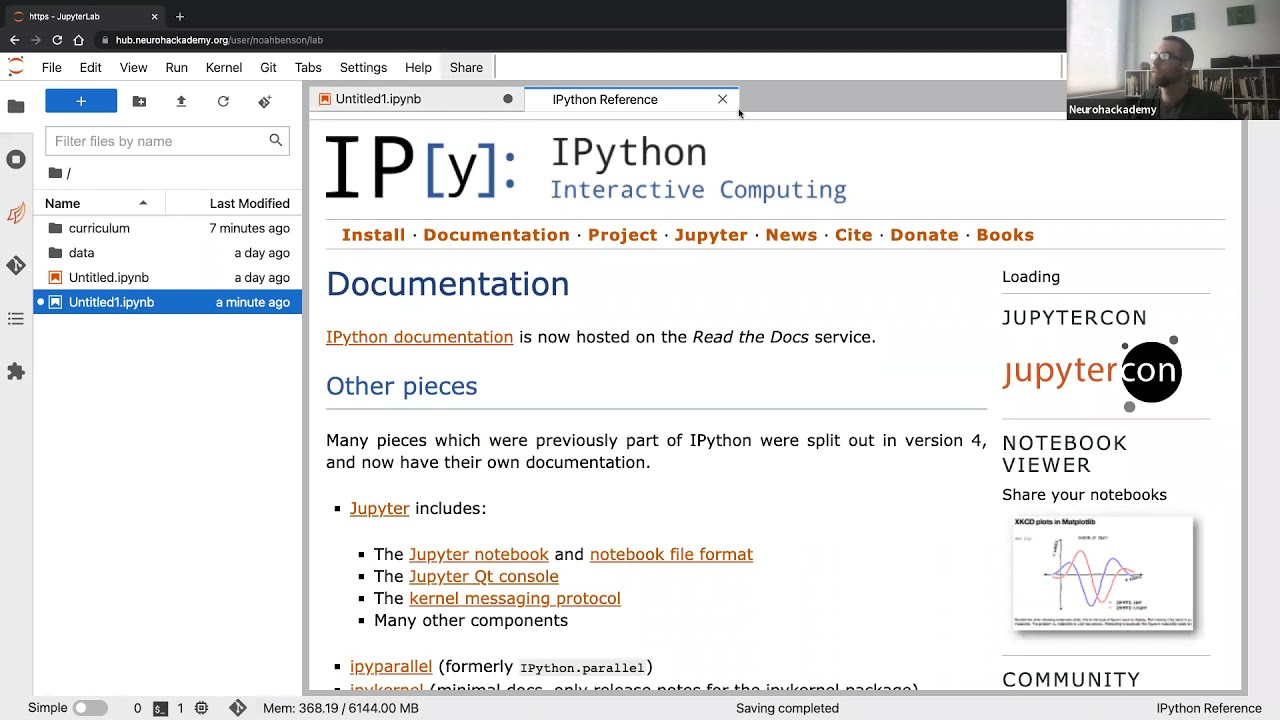Open the Help menu
Screen dimensions: 1280x720
[418, 67]
